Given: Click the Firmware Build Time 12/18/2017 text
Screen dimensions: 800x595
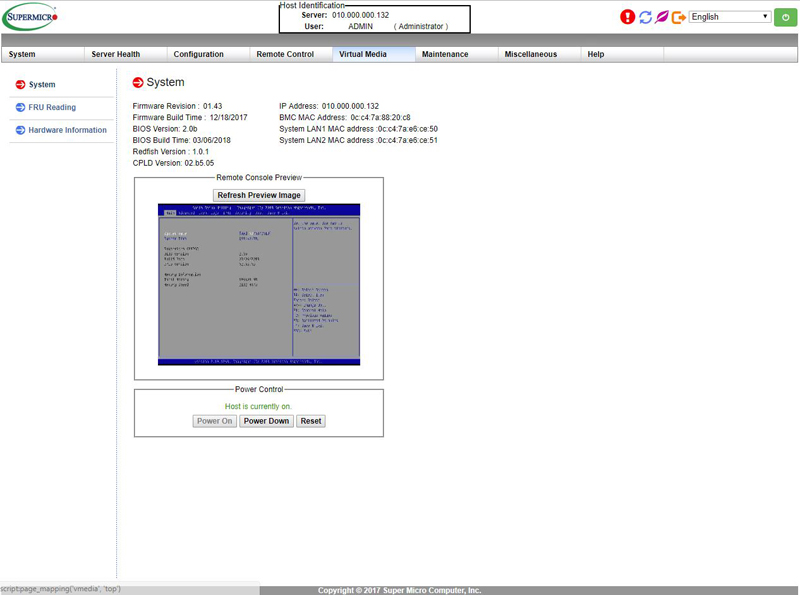Looking at the screenshot, I should pyautogui.click(x=190, y=117).
